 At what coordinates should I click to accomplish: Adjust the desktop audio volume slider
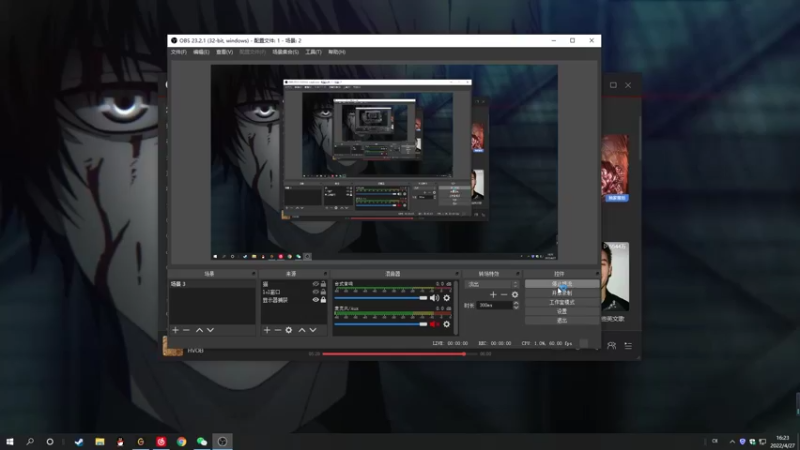381,298
